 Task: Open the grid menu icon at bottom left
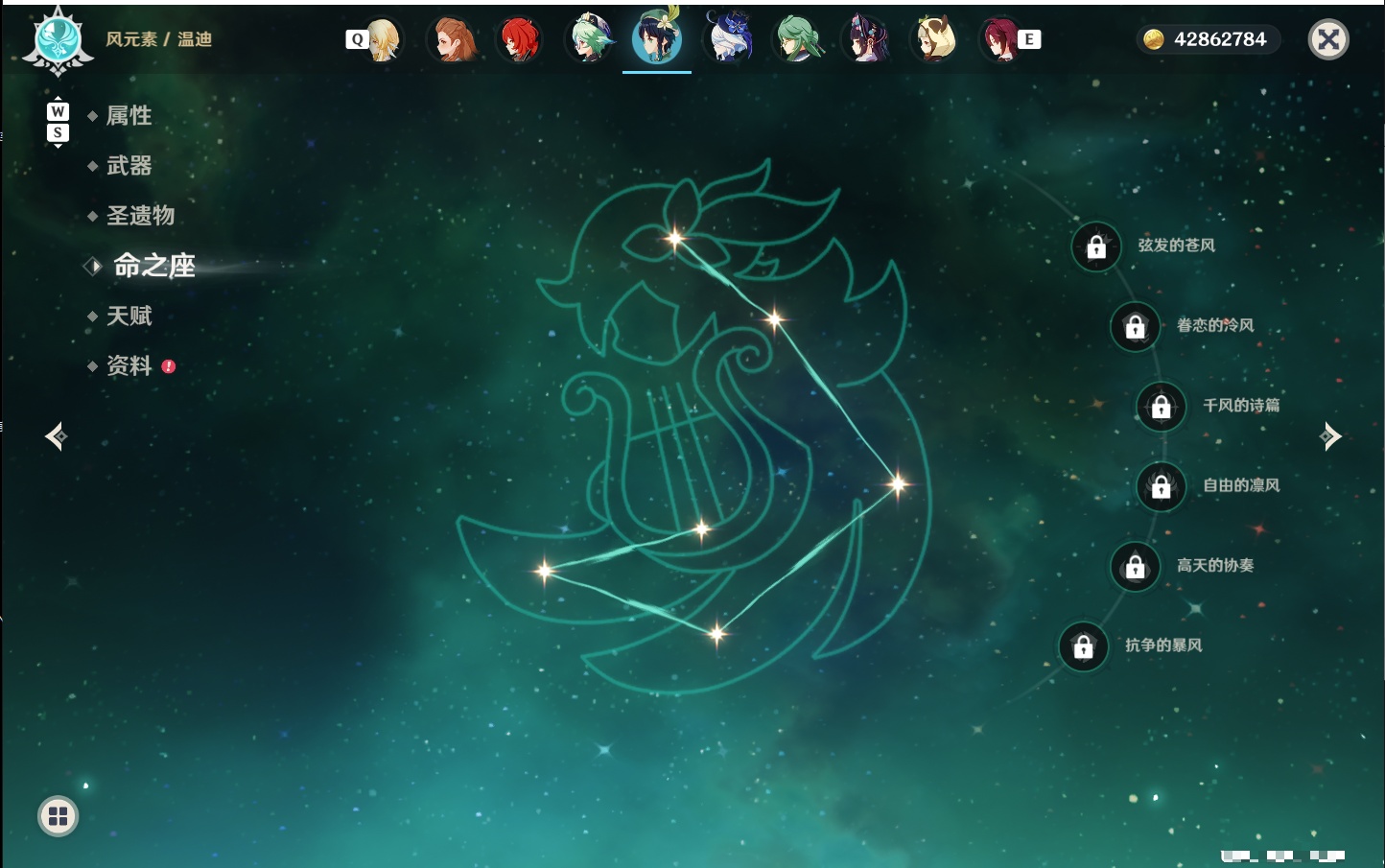(58, 816)
